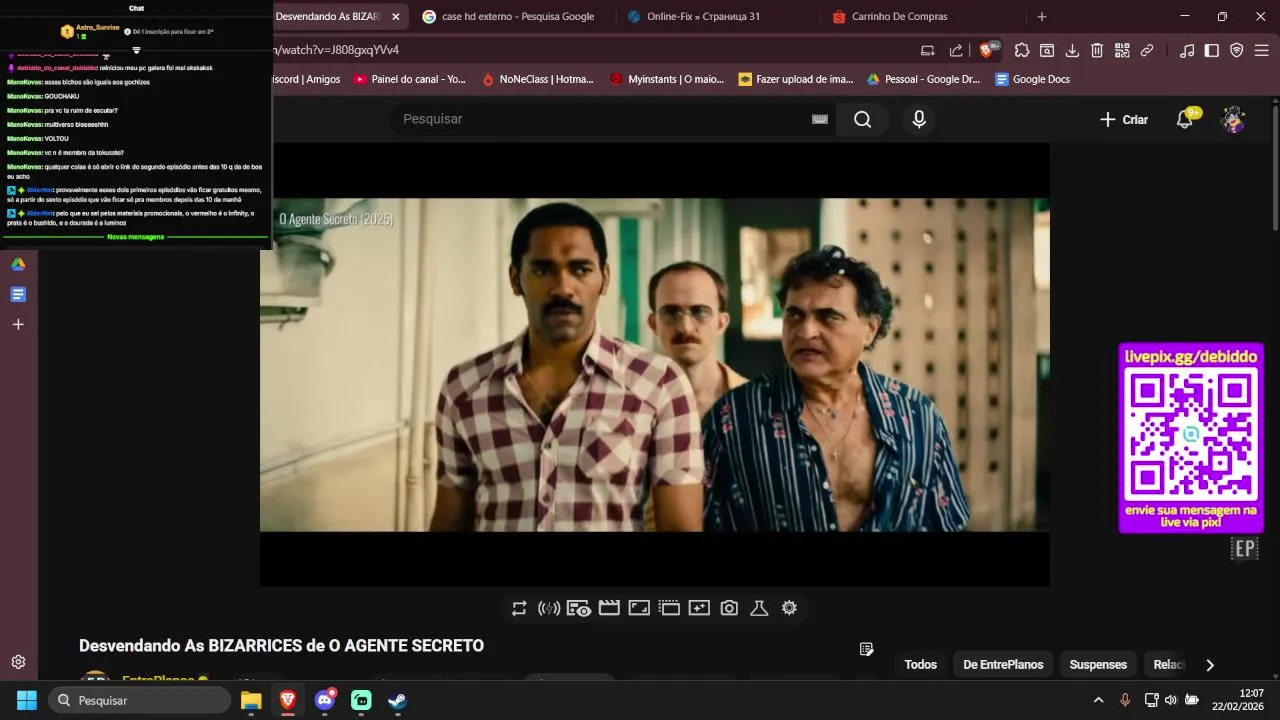Take a video screenshot with the camera icon
This screenshot has width=1280, height=720.
click(729, 608)
